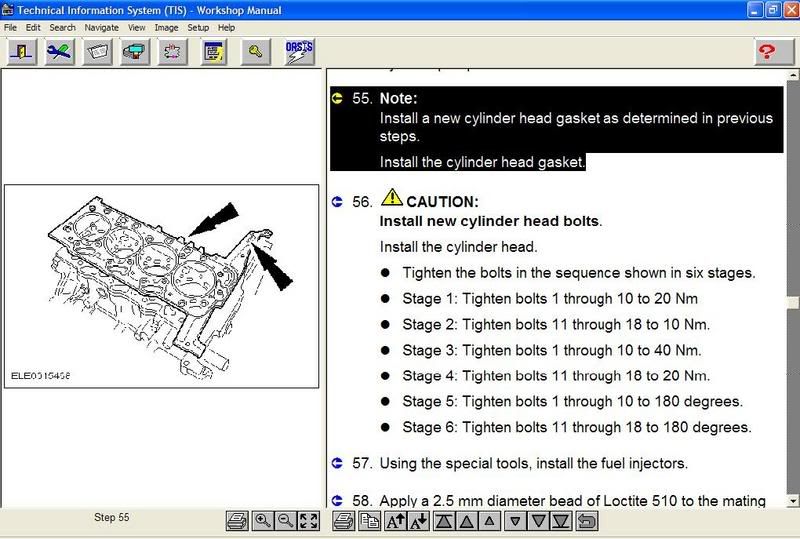Screen dimensions: 800x539
Task: Go down one page large triangle
Action: coord(538,521)
